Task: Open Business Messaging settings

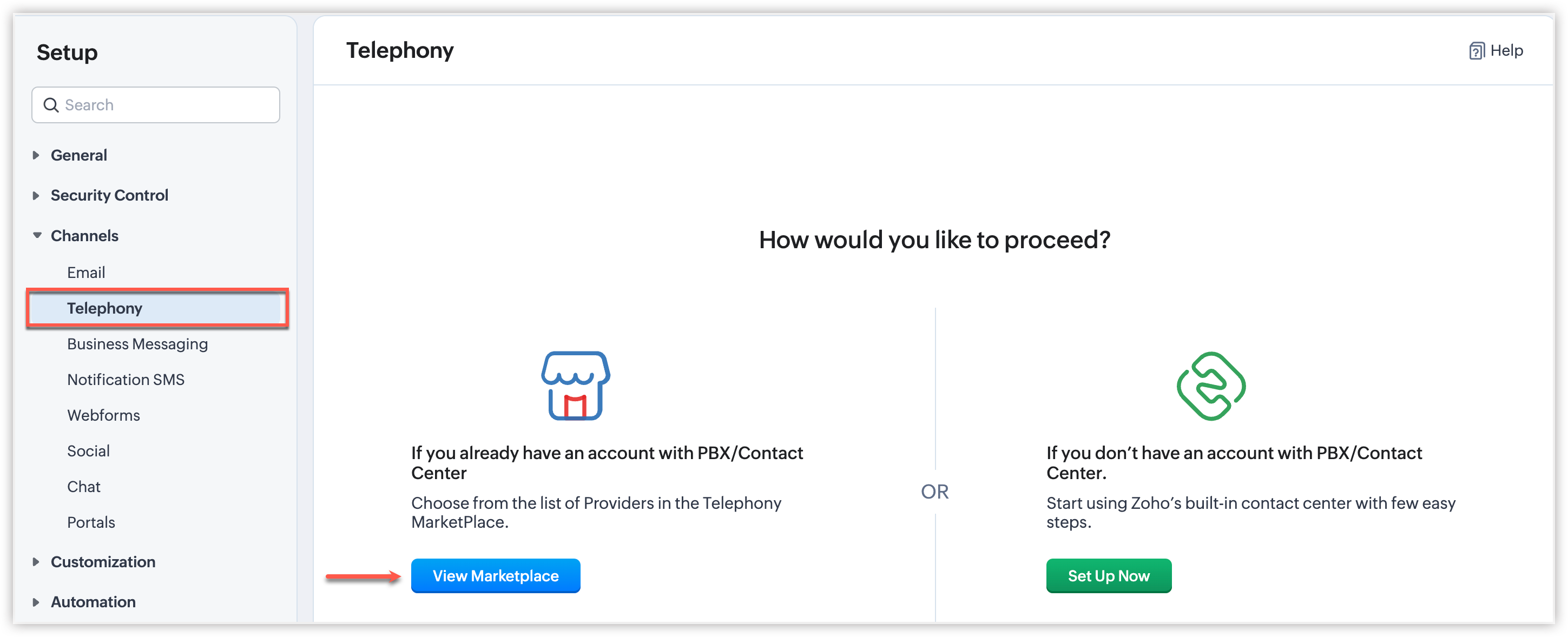Action: (137, 344)
